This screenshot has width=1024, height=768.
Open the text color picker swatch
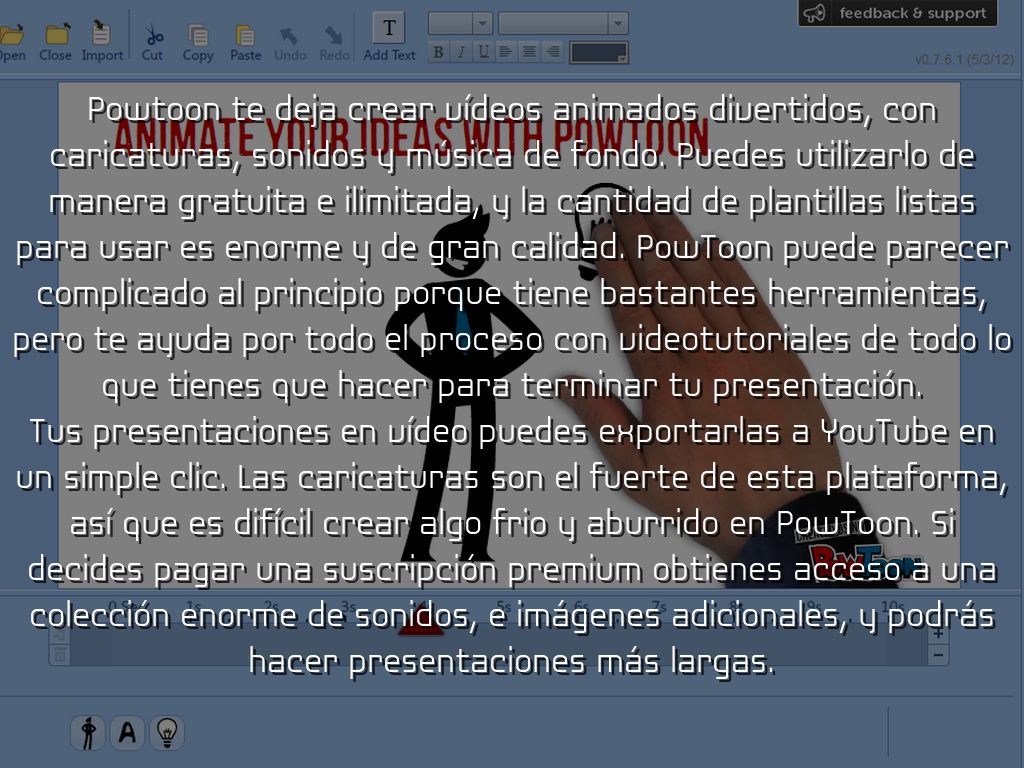(x=599, y=53)
